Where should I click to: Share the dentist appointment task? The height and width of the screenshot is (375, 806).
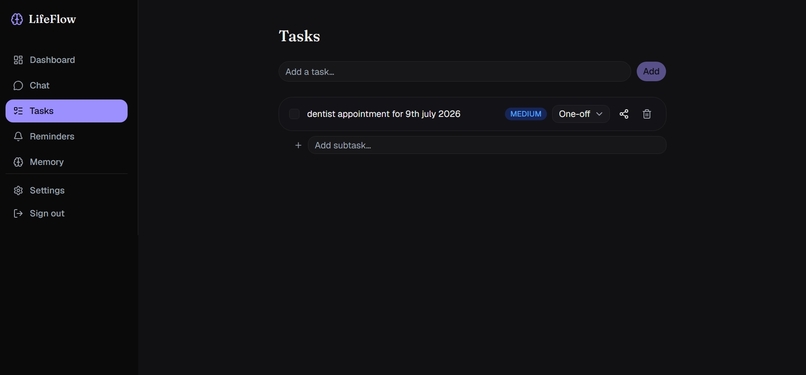(624, 114)
